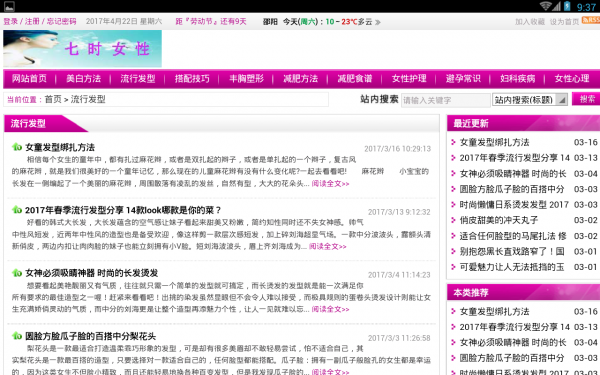The width and height of the screenshot is (600, 375).
Task: Click the timestamp 2017/3/16 10:29:13
Action: coord(397,149)
